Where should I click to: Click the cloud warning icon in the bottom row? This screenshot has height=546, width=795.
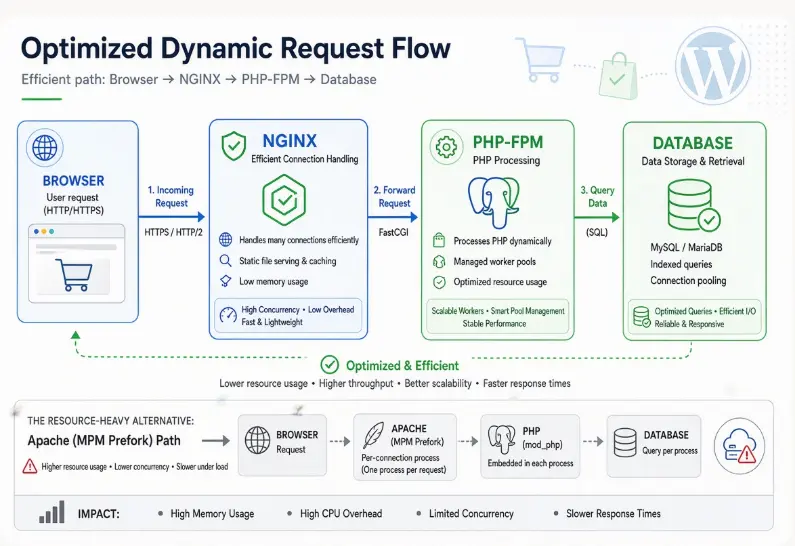pos(740,447)
